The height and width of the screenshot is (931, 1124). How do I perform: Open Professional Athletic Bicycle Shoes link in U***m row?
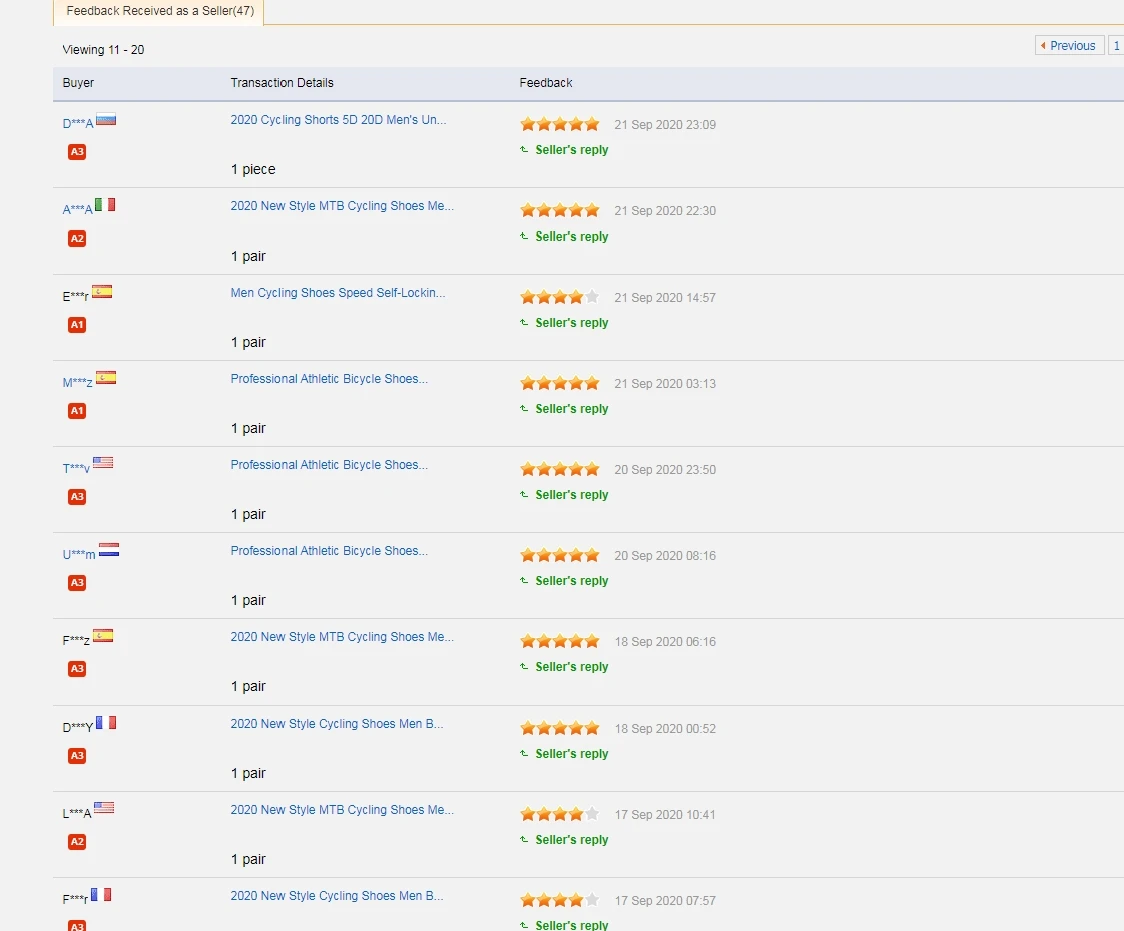point(329,550)
